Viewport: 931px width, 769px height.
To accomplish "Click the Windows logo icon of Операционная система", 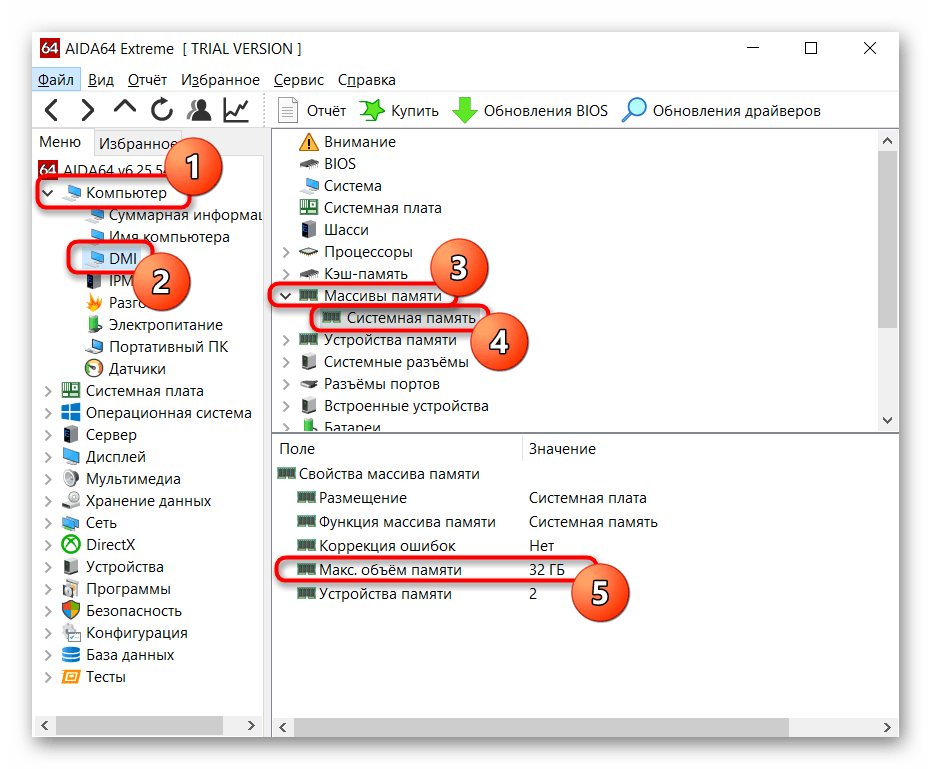I will [71, 413].
